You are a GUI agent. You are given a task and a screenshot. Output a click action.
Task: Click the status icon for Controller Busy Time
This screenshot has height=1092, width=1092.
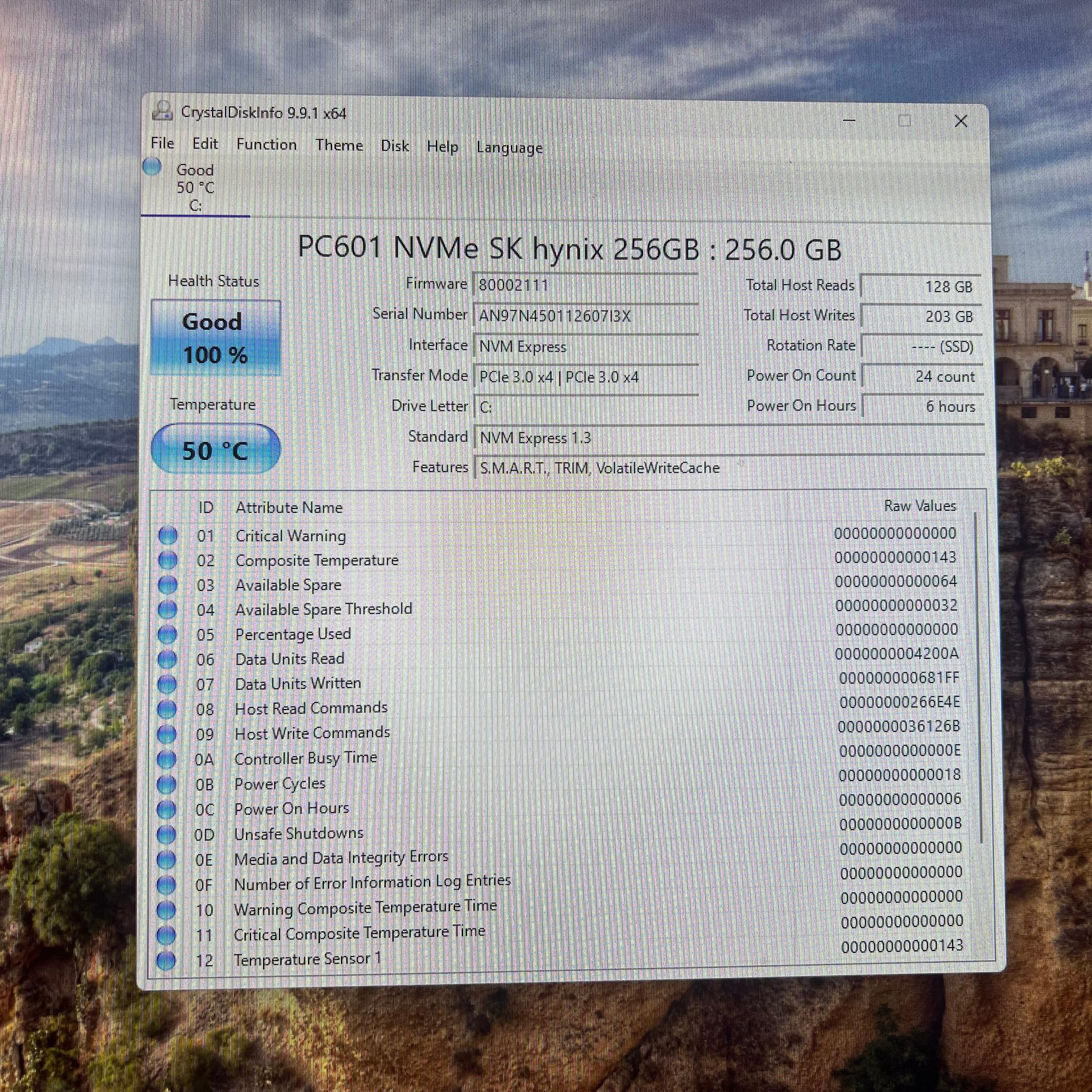click(x=166, y=759)
